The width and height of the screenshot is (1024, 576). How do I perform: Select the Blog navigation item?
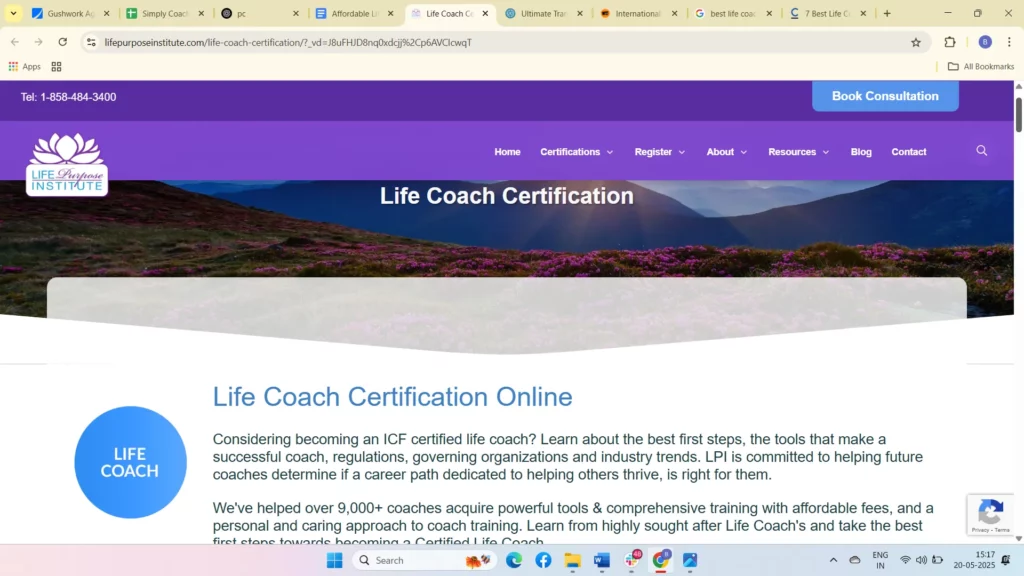click(861, 151)
